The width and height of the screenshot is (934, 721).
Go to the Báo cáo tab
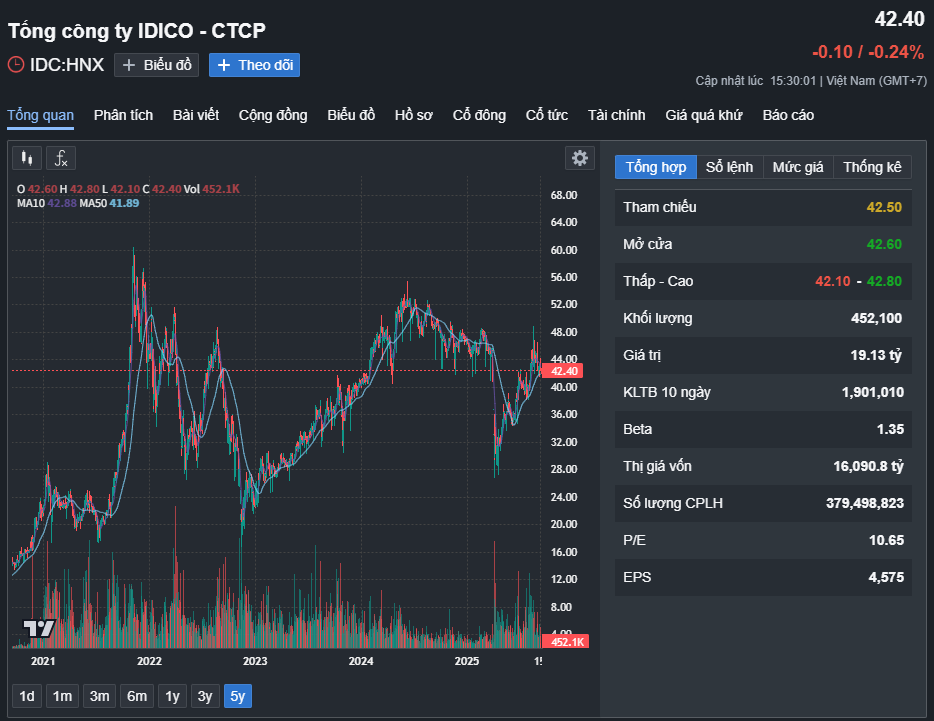pyautogui.click(x=788, y=115)
